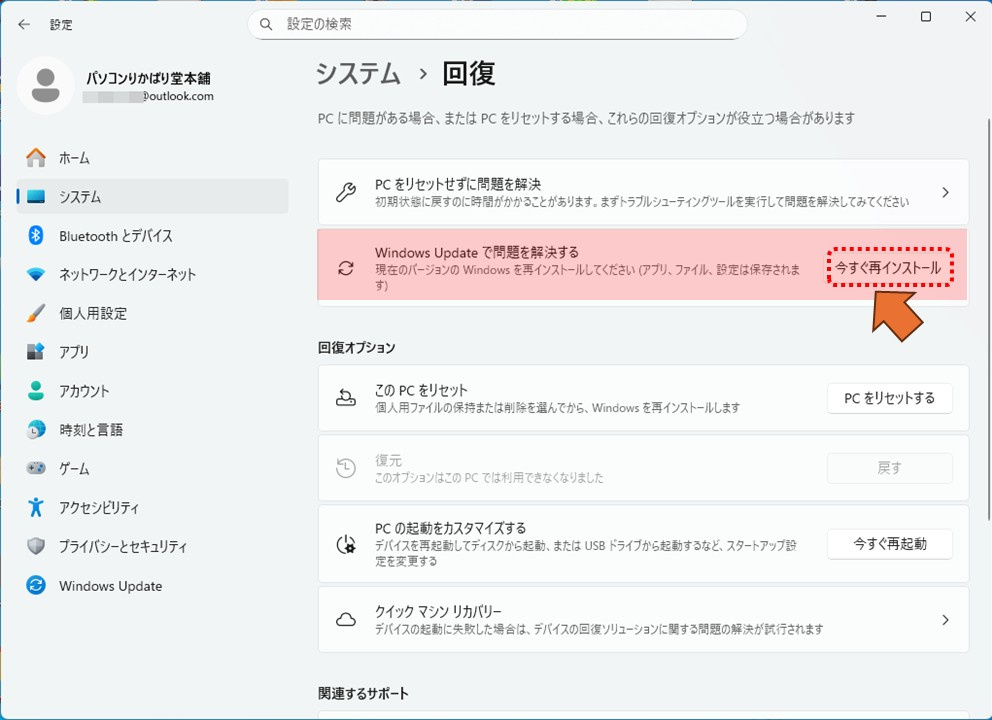Click the PC をリセットする button
Screen dimensions: 992x720
pos(889,398)
